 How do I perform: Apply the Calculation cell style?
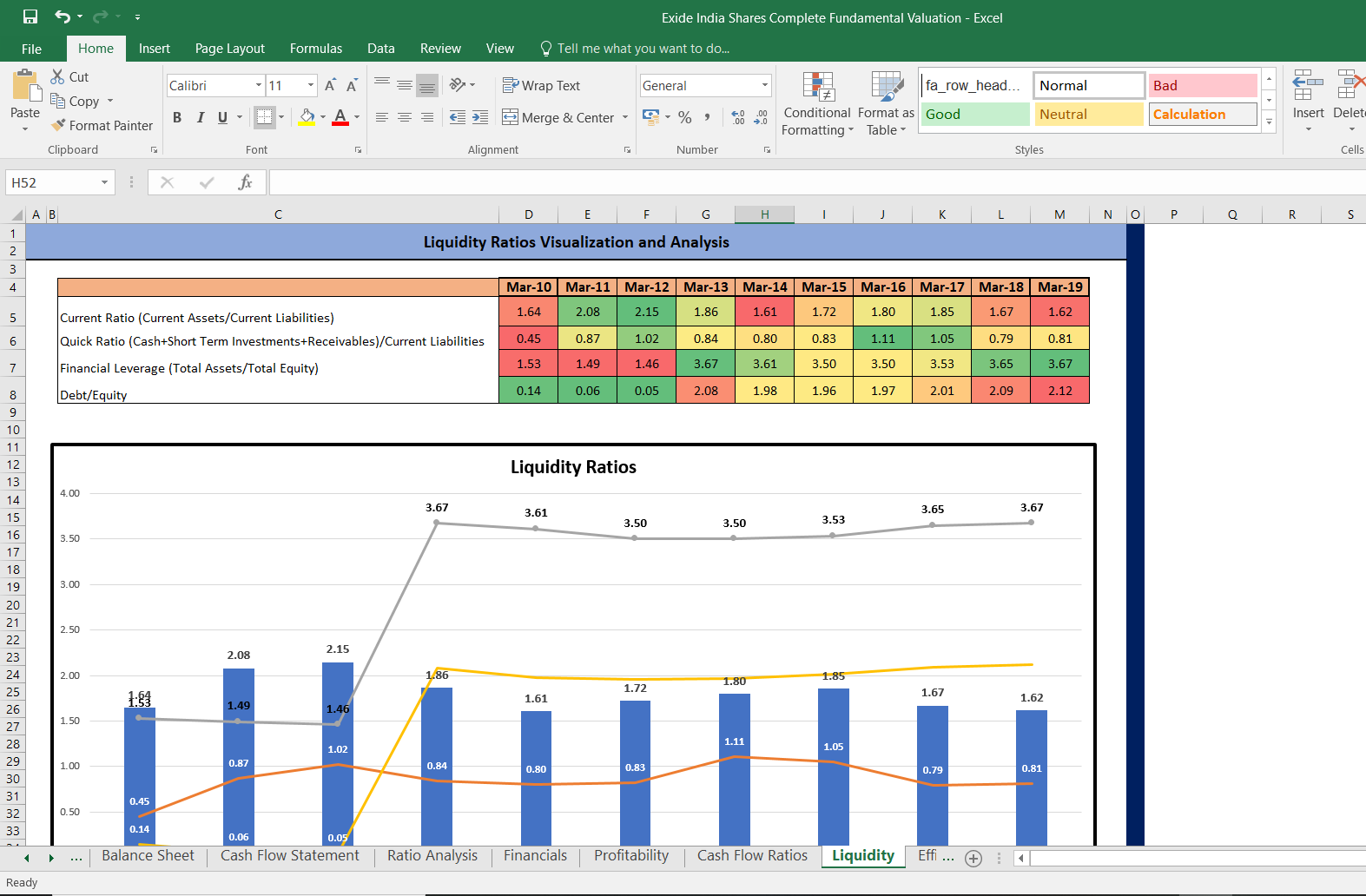[x=1203, y=114]
